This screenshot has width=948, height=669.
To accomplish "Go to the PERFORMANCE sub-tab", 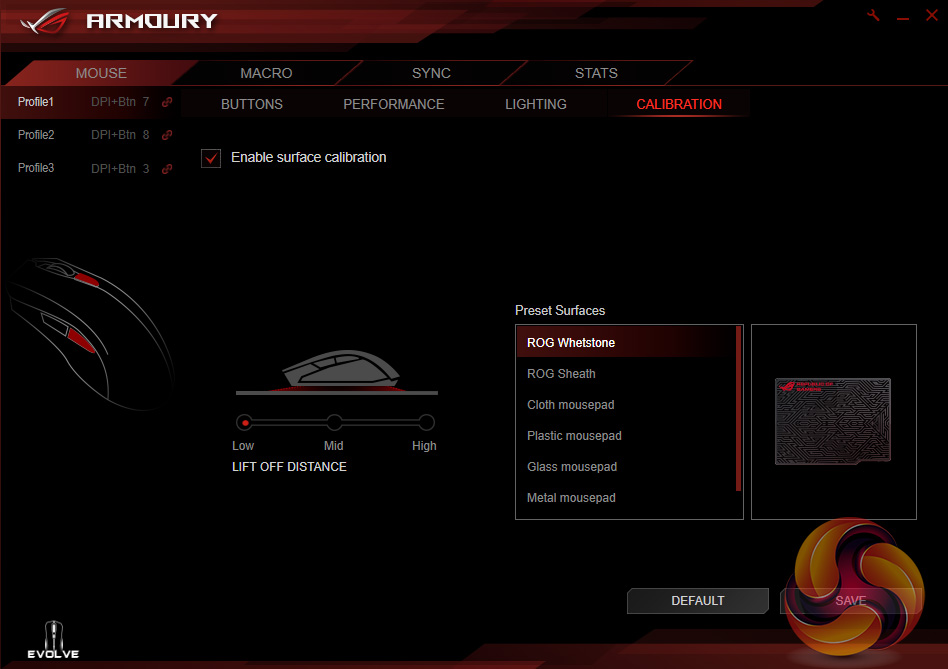I will pyautogui.click(x=394, y=104).
